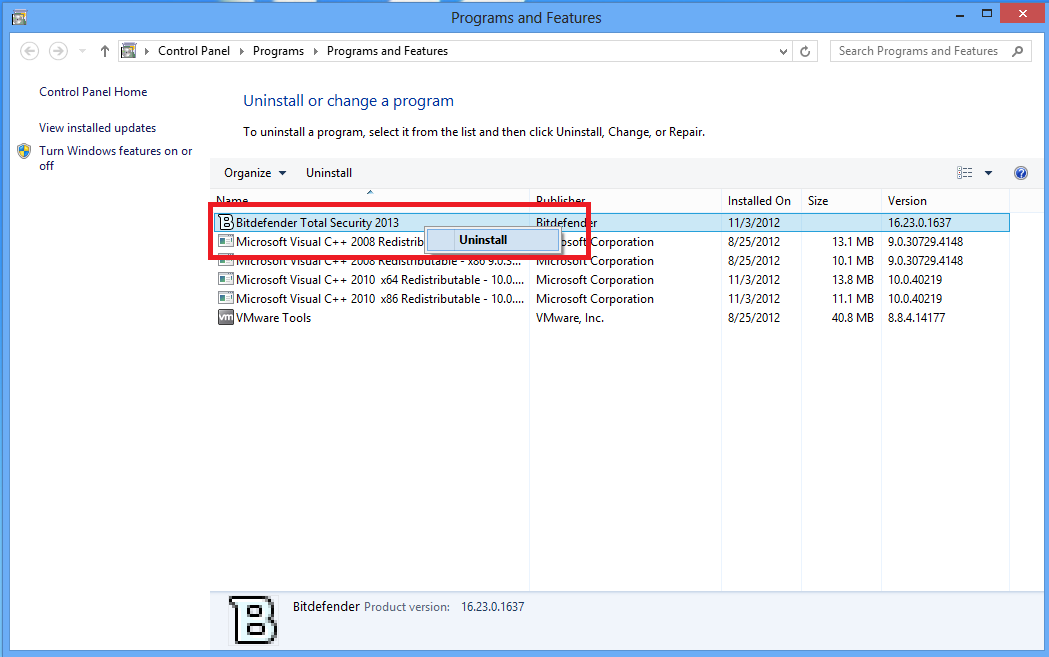The width and height of the screenshot is (1049, 657).
Task: Choose Uninstall from the context menu
Action: pyautogui.click(x=492, y=240)
